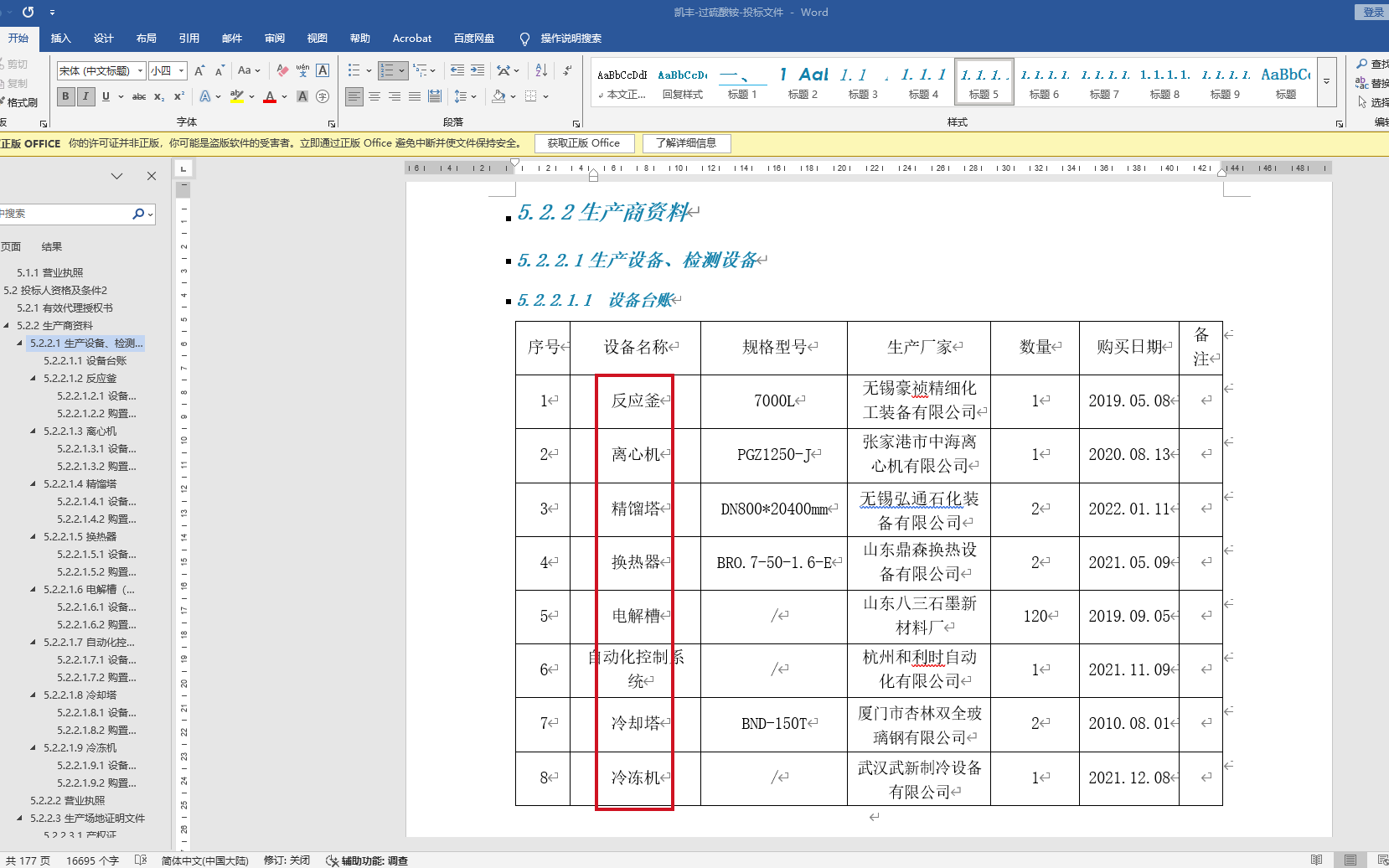
Task: Select 5.2.2.1.1 设备台账 in the navigation tree
Action: 85,361
